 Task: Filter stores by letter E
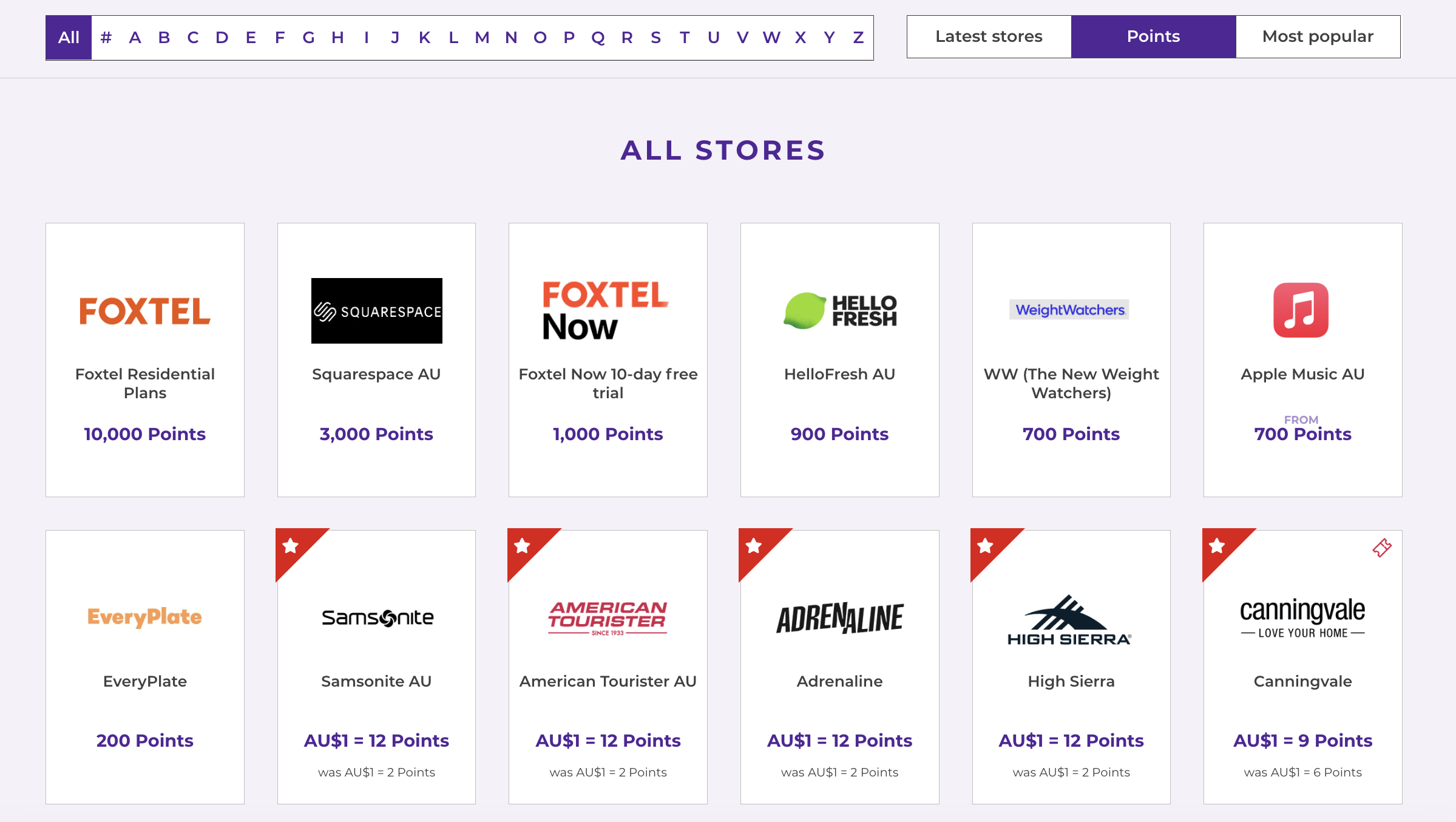pyautogui.click(x=251, y=38)
